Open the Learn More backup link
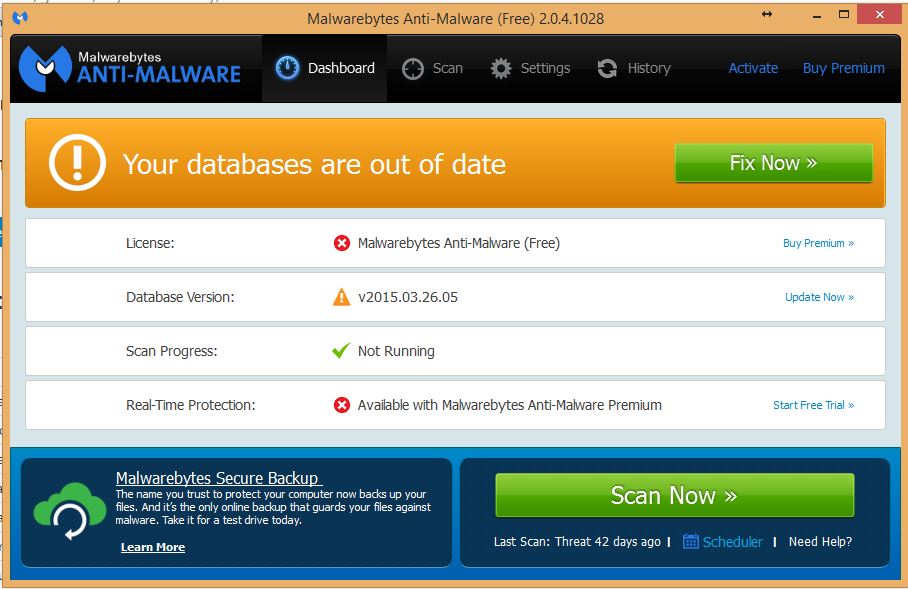Viewport: 908px width, 589px height. click(153, 547)
